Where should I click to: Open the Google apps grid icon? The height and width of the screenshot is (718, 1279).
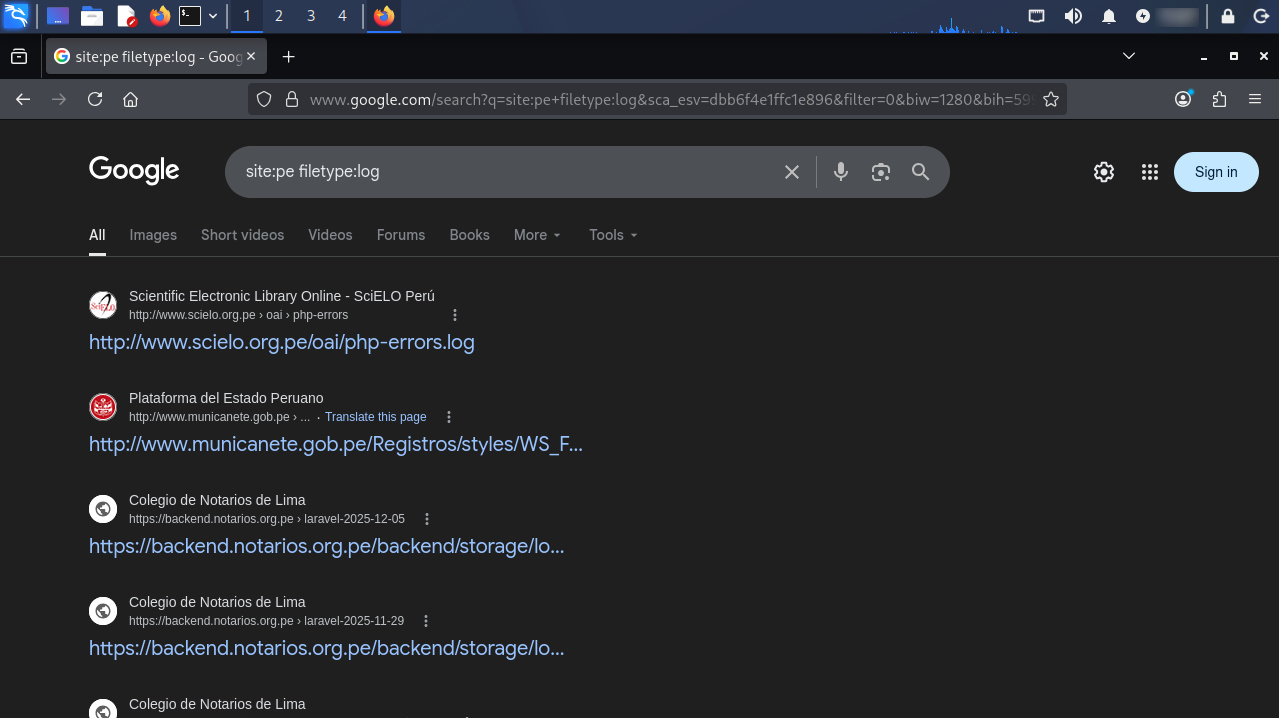(x=1149, y=172)
